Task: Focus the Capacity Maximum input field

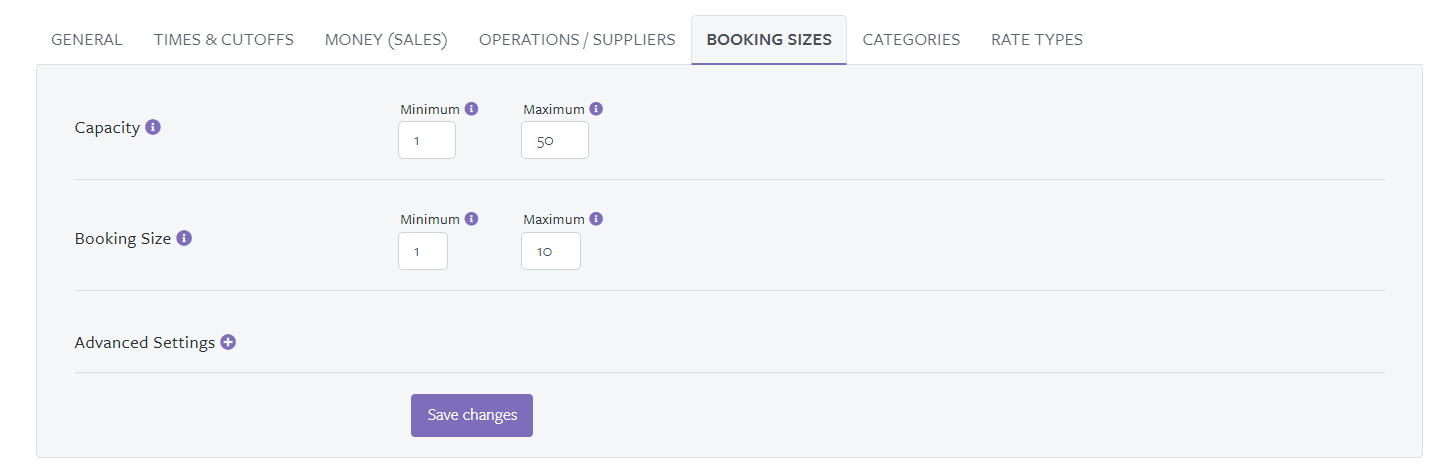Action: 554,141
